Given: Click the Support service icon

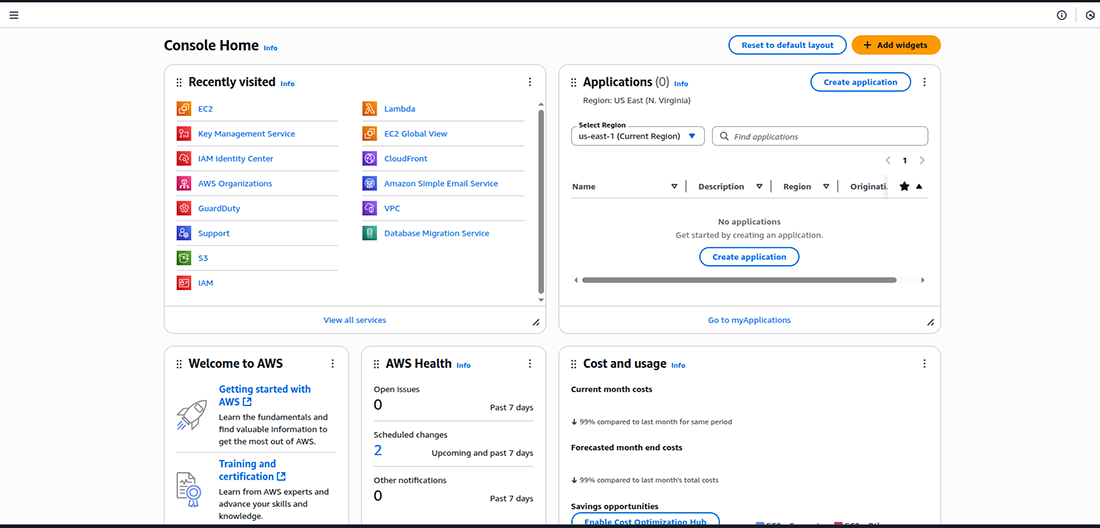Looking at the screenshot, I should coord(184,233).
